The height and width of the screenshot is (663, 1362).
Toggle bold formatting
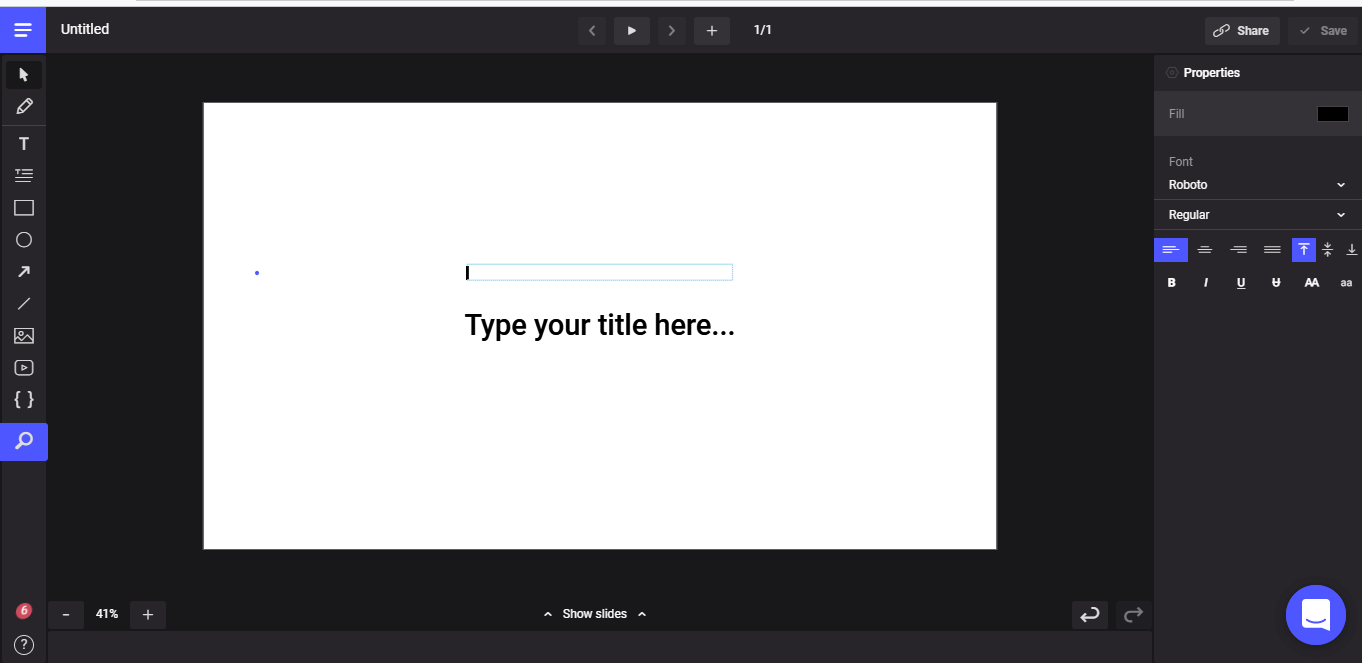[1172, 283]
